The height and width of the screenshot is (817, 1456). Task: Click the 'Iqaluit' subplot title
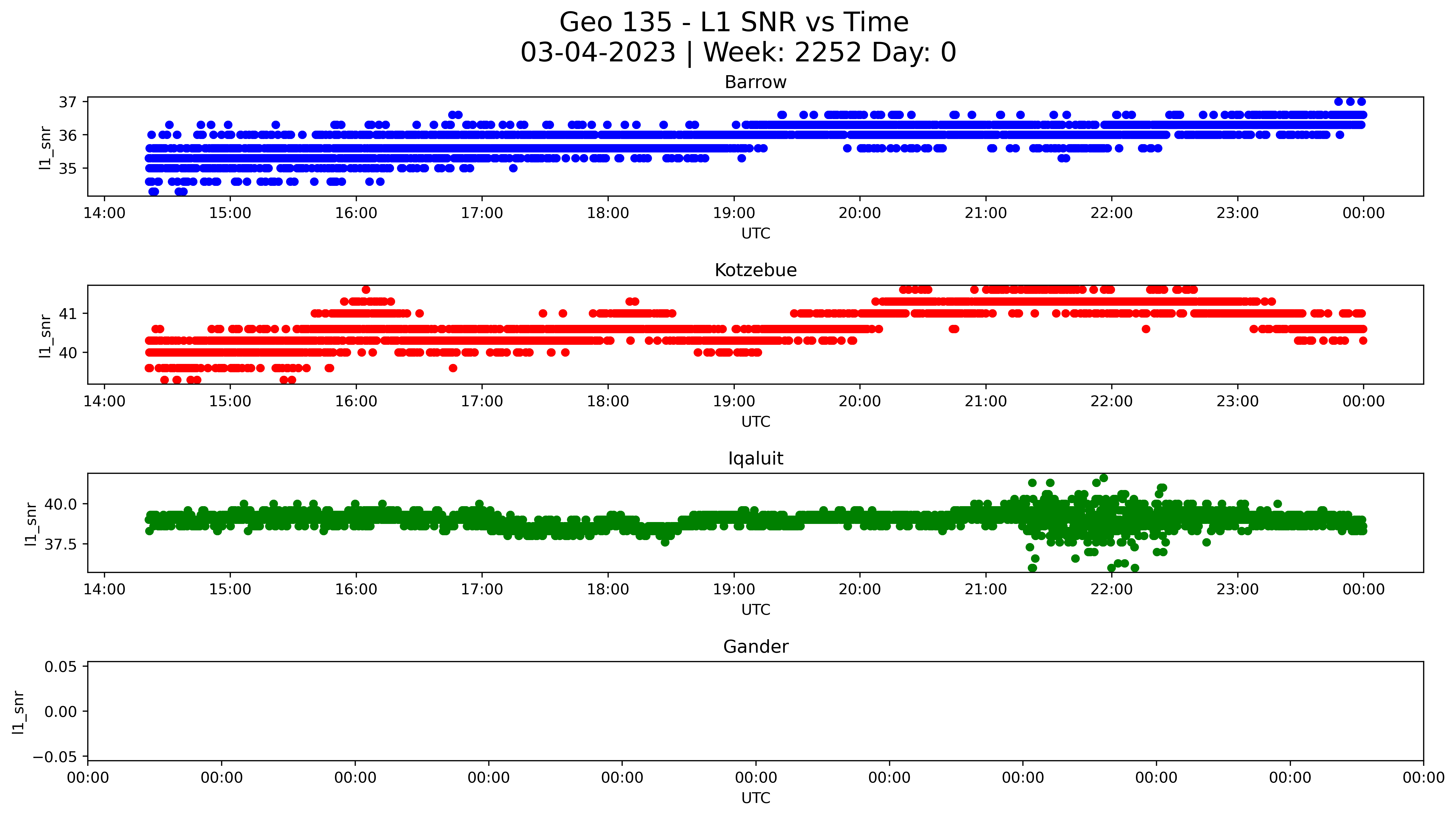(756, 458)
